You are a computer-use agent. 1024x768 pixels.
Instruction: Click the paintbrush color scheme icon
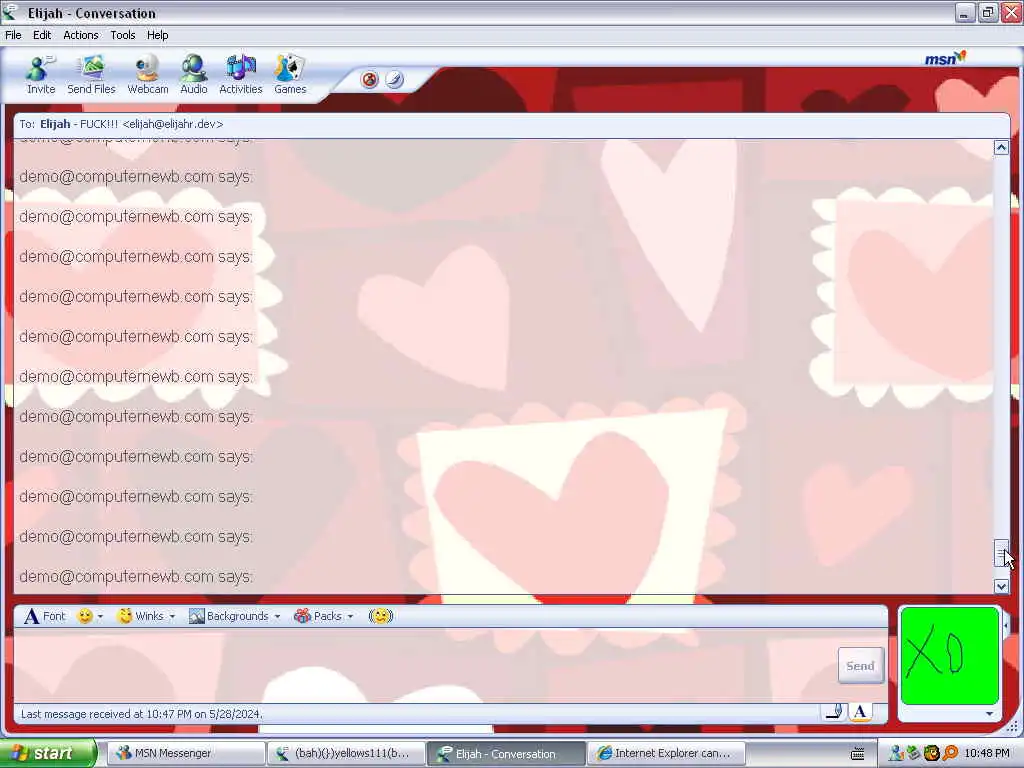tap(394, 80)
